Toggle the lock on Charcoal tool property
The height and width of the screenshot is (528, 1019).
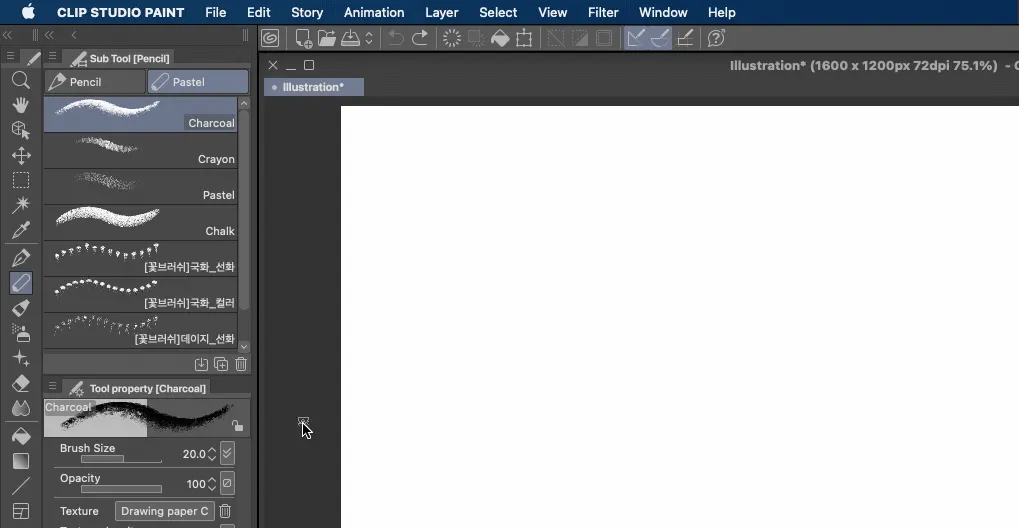(237, 426)
